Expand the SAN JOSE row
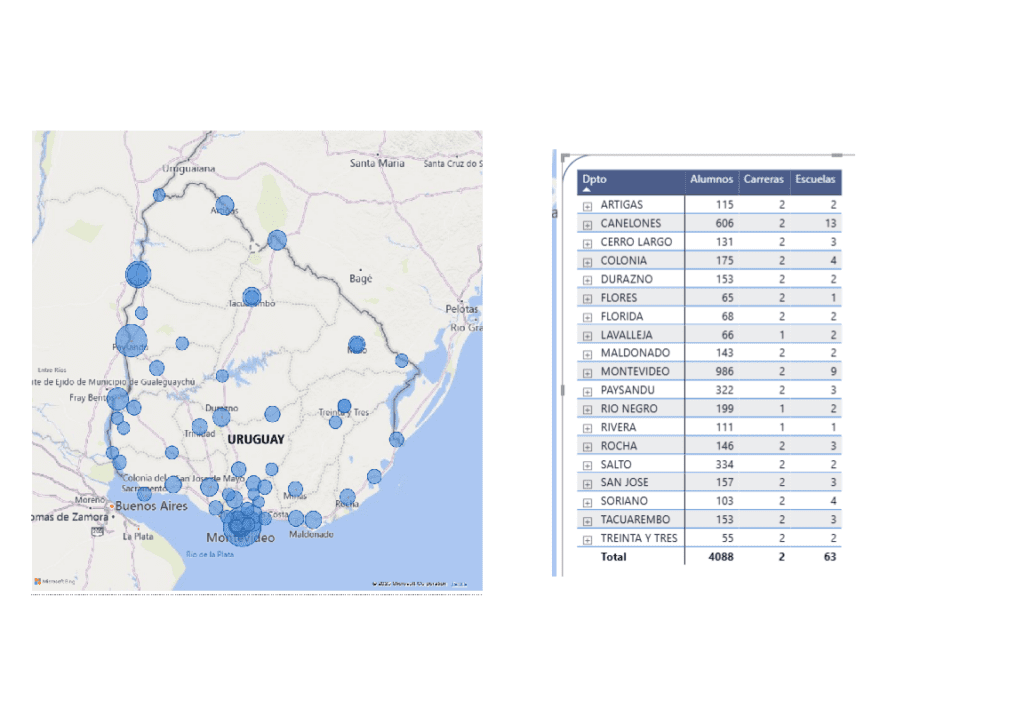The image size is (1024, 724). 587,484
